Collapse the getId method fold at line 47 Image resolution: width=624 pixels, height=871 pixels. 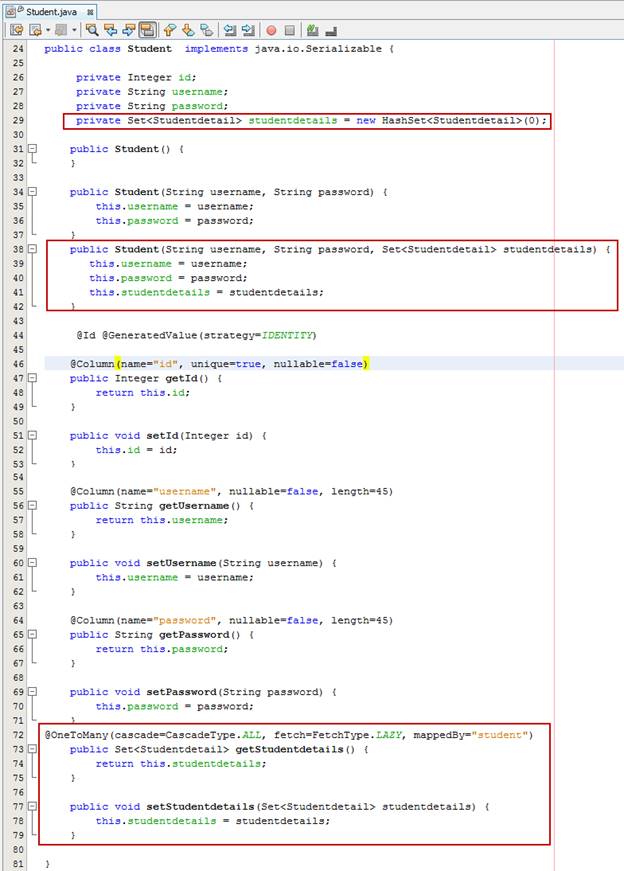point(32,378)
